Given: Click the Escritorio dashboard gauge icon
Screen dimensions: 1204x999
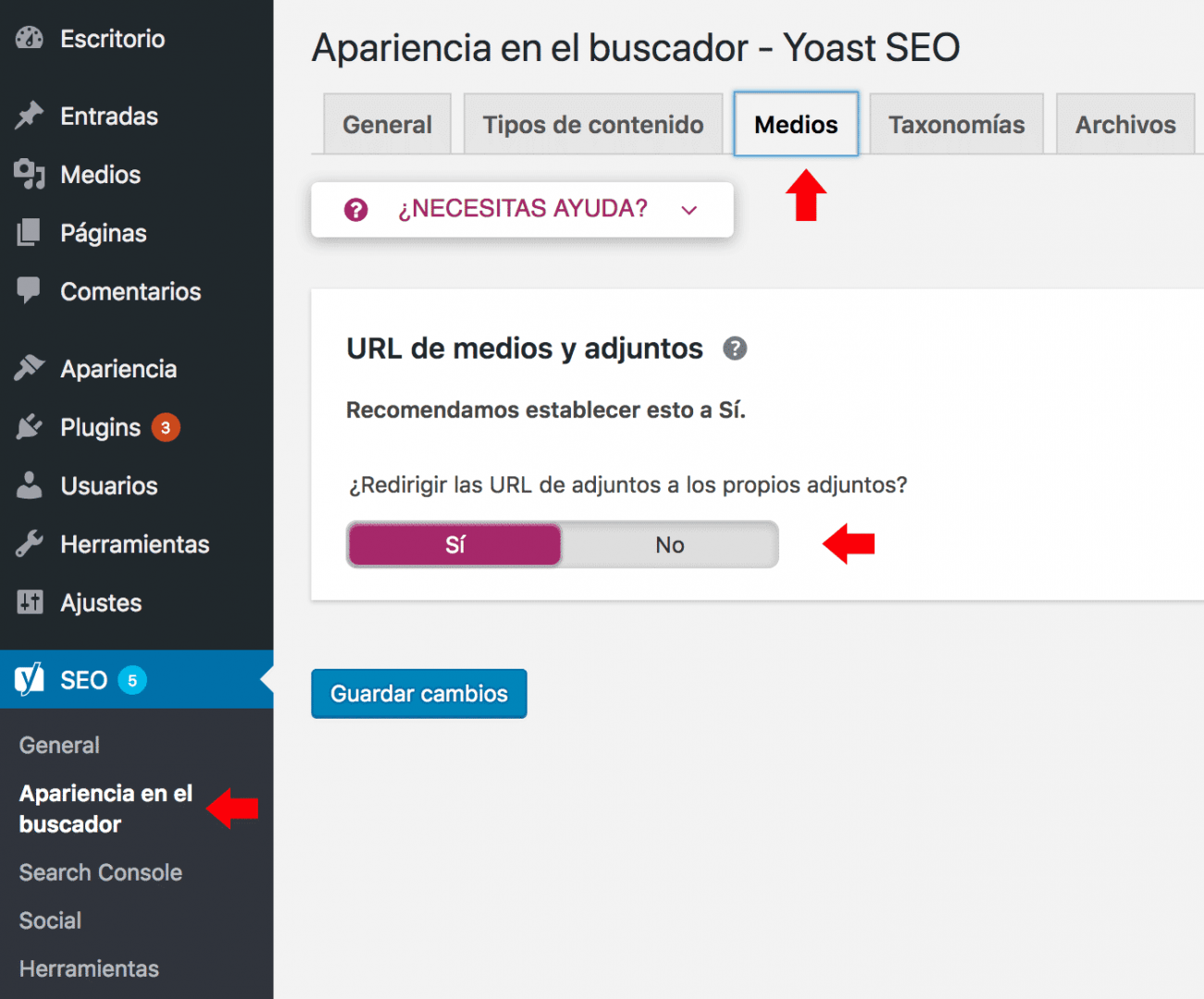Looking at the screenshot, I should click(x=30, y=38).
